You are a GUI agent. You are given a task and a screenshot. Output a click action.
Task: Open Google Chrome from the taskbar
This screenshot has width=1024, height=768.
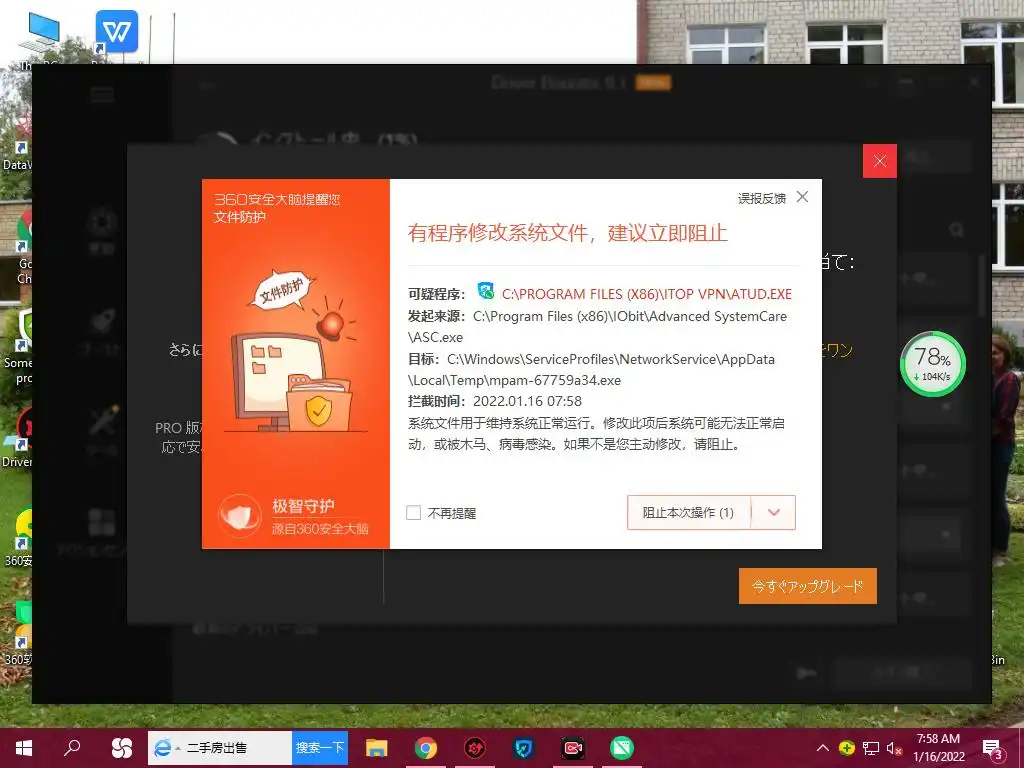pos(426,748)
